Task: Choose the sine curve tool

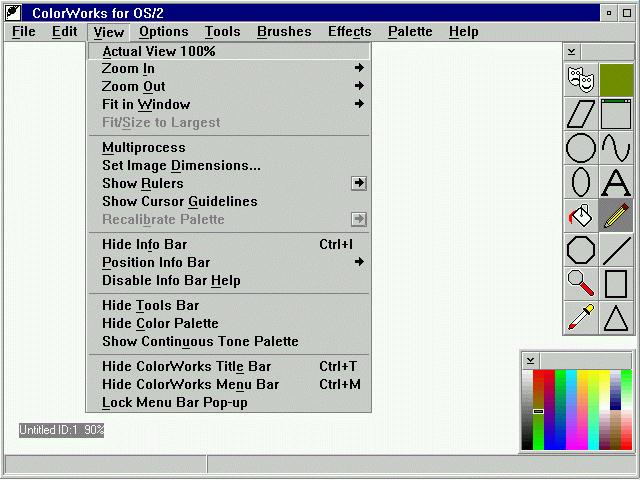Action: point(616,148)
